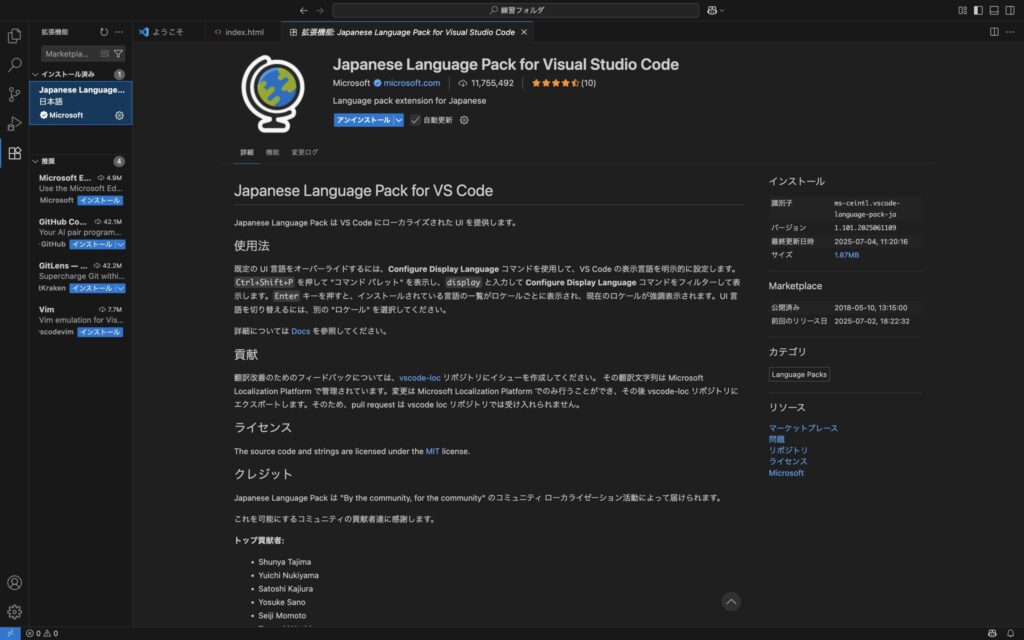The image size is (1024, 640).
Task: Open the Run and Debug view
Action: [14, 123]
